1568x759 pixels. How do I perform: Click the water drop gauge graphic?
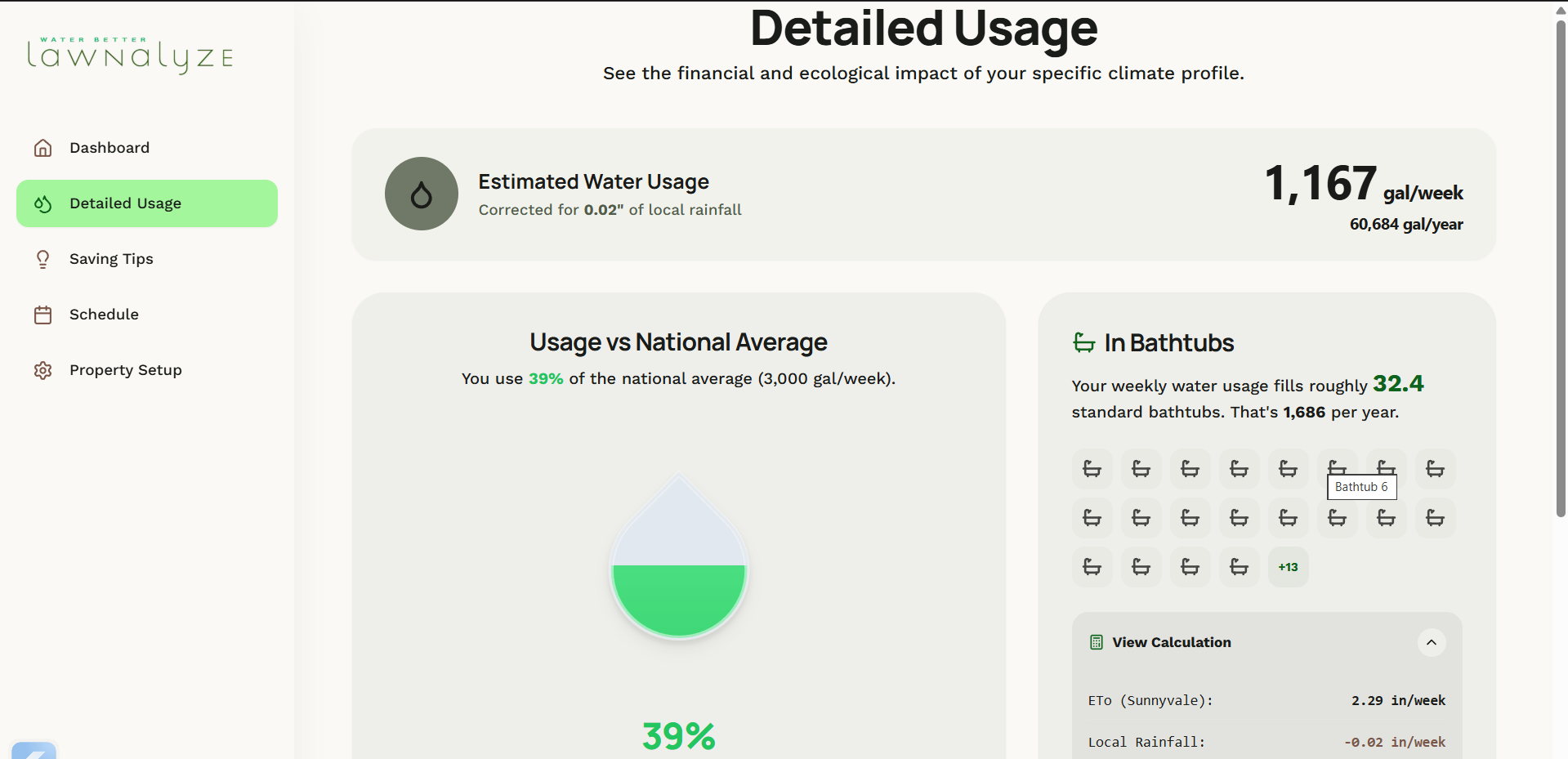(679, 556)
